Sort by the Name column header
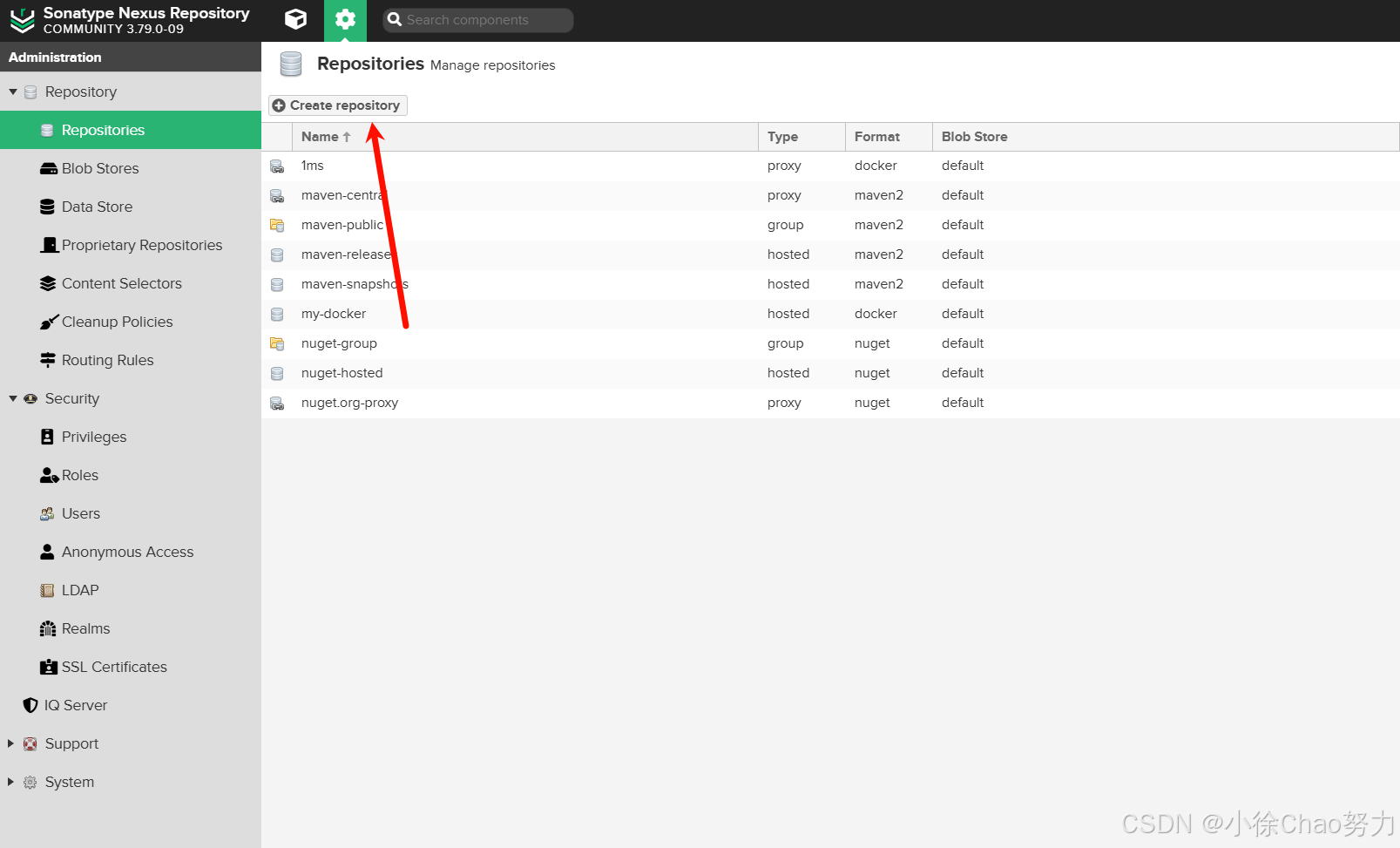The height and width of the screenshot is (848, 1400). pos(525,137)
